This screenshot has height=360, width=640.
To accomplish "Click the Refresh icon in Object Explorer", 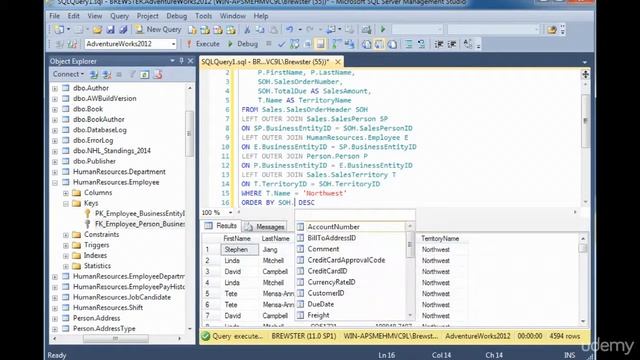I will click(144, 74).
